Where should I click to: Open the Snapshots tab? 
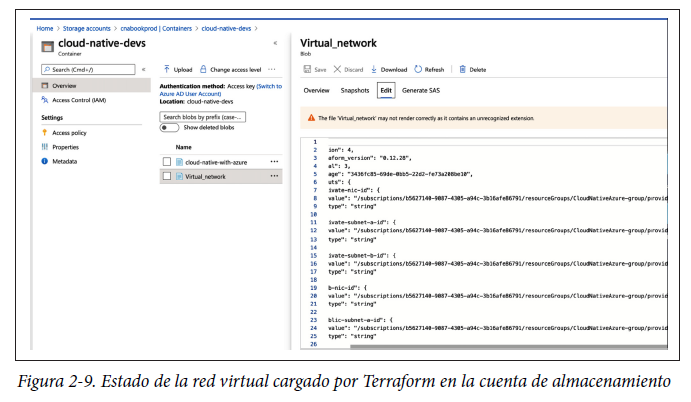[354, 91]
